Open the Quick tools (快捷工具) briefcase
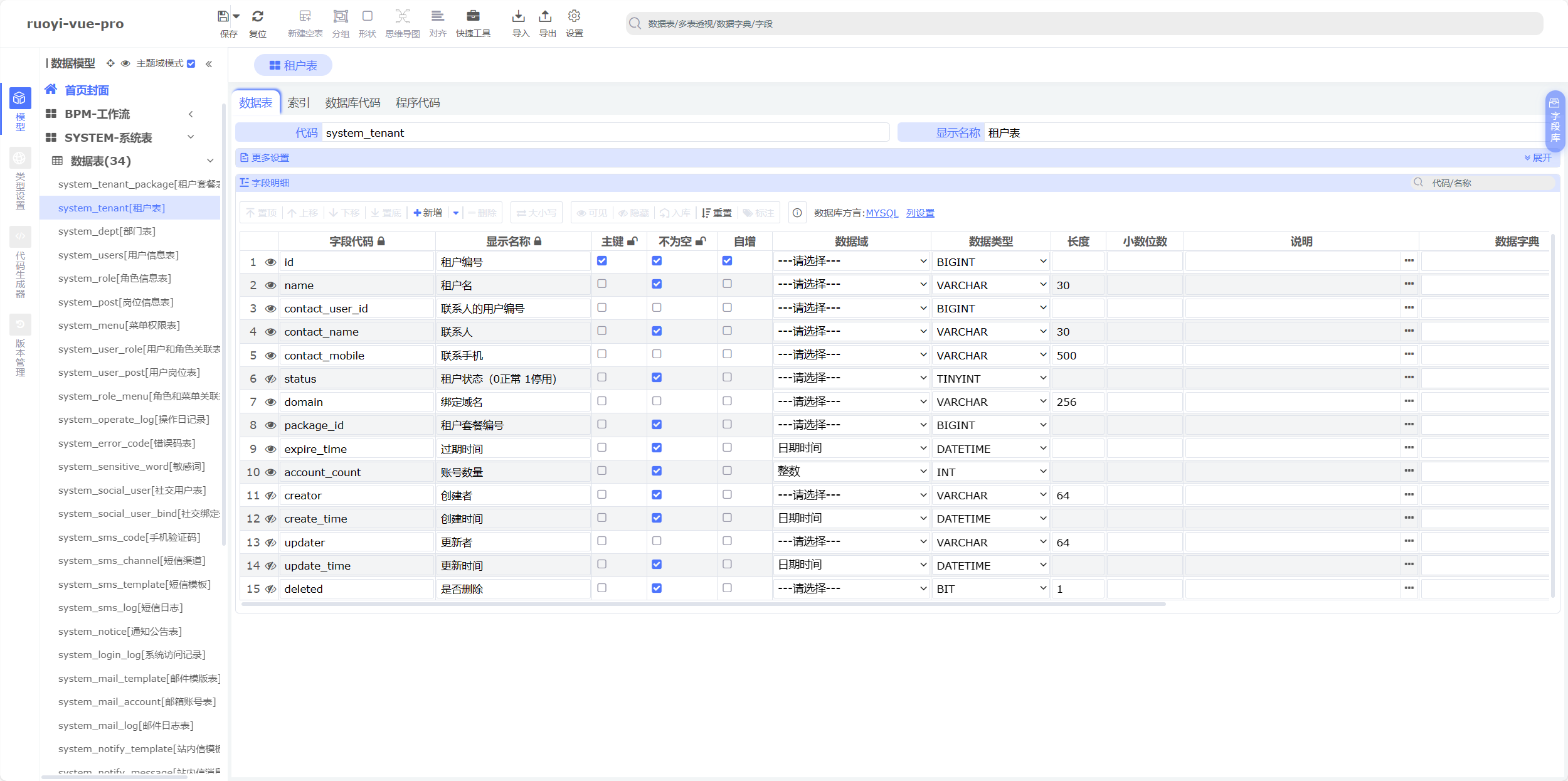 coord(474,16)
